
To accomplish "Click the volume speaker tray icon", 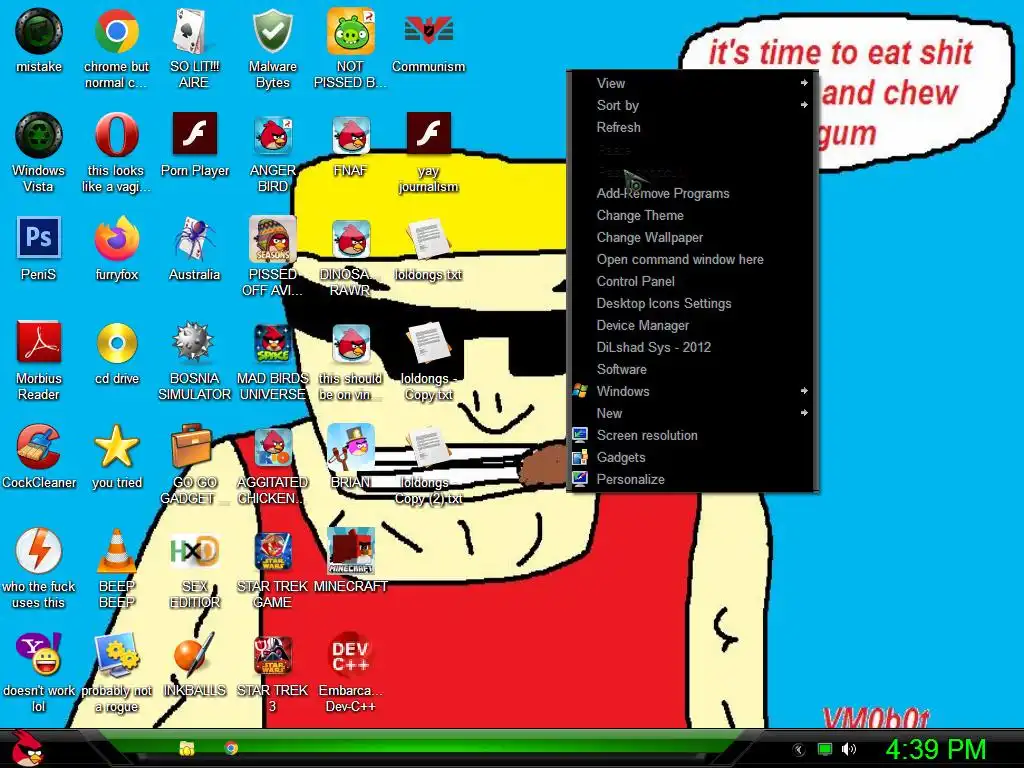I will 849,749.
